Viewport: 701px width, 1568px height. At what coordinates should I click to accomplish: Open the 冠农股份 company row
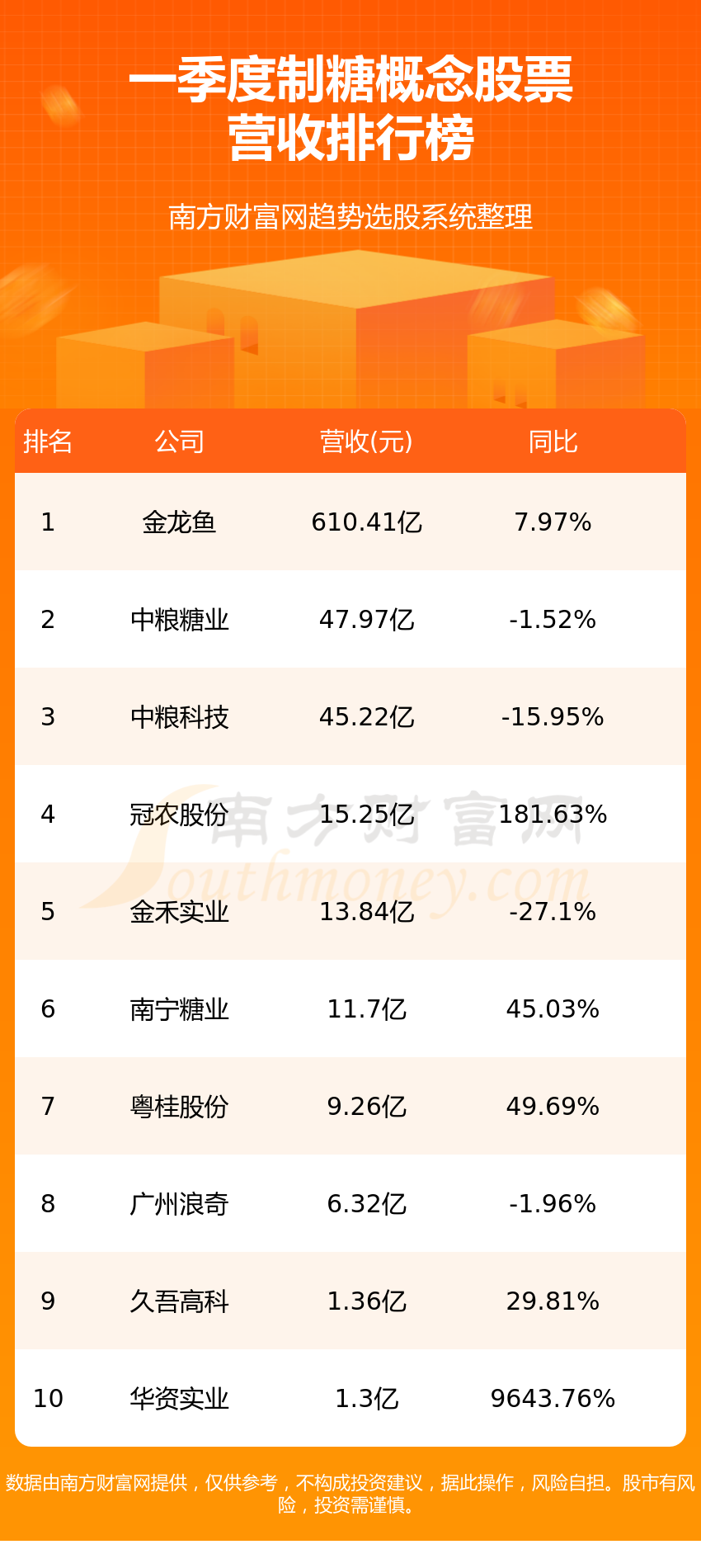point(350,815)
